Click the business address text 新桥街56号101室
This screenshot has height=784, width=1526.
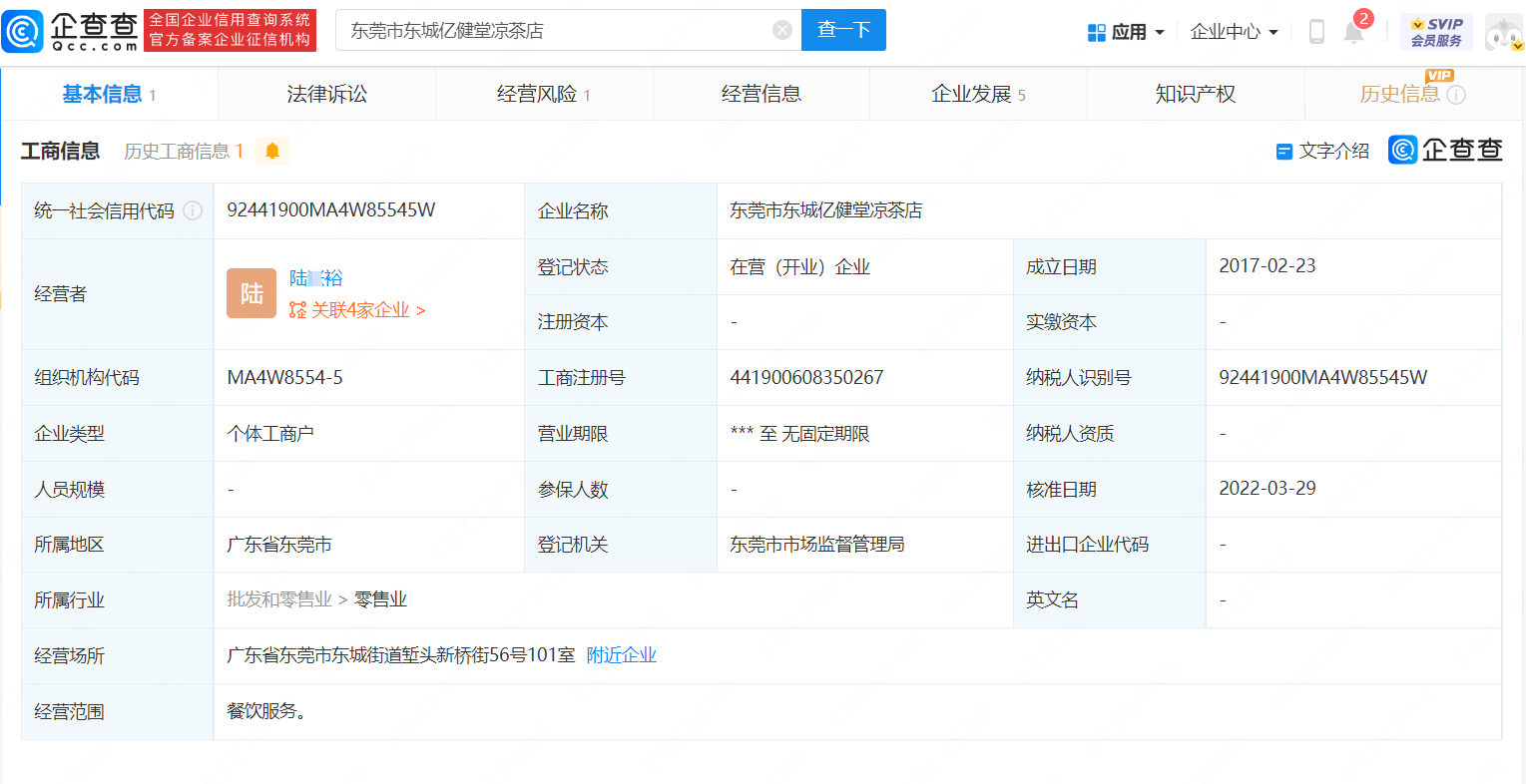[x=506, y=655]
